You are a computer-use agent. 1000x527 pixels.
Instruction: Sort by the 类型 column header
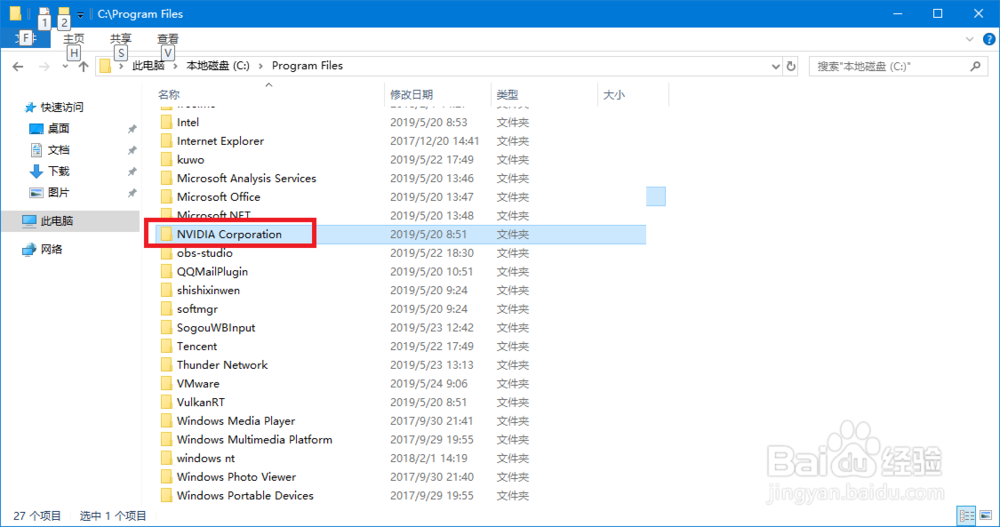tap(507, 94)
